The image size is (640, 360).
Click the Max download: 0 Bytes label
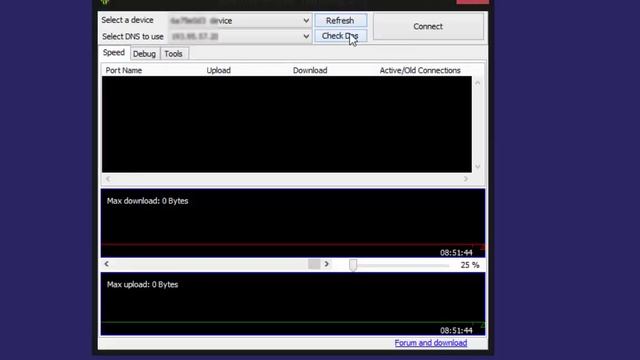pos(147,201)
